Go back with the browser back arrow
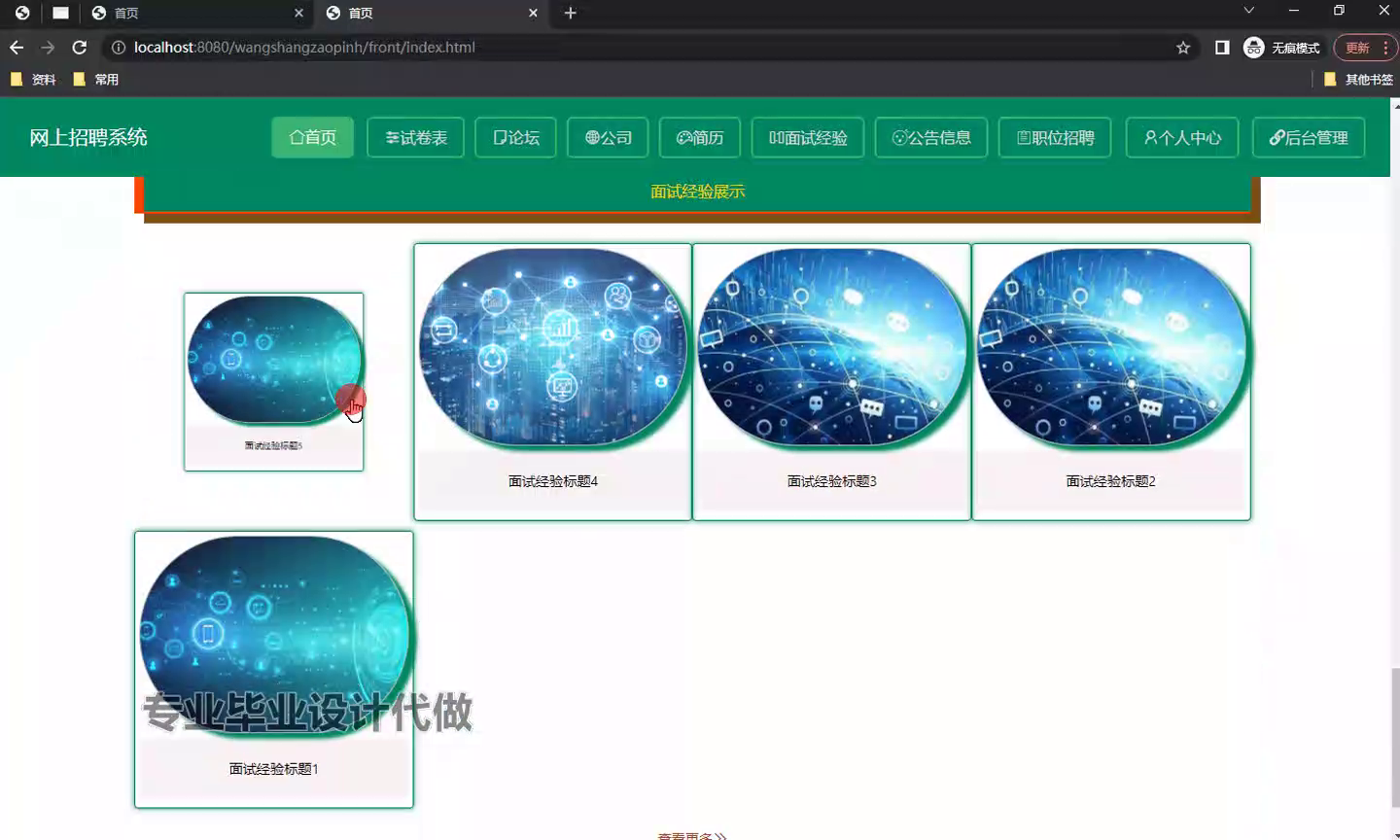The height and width of the screenshot is (840, 1400). [17, 48]
